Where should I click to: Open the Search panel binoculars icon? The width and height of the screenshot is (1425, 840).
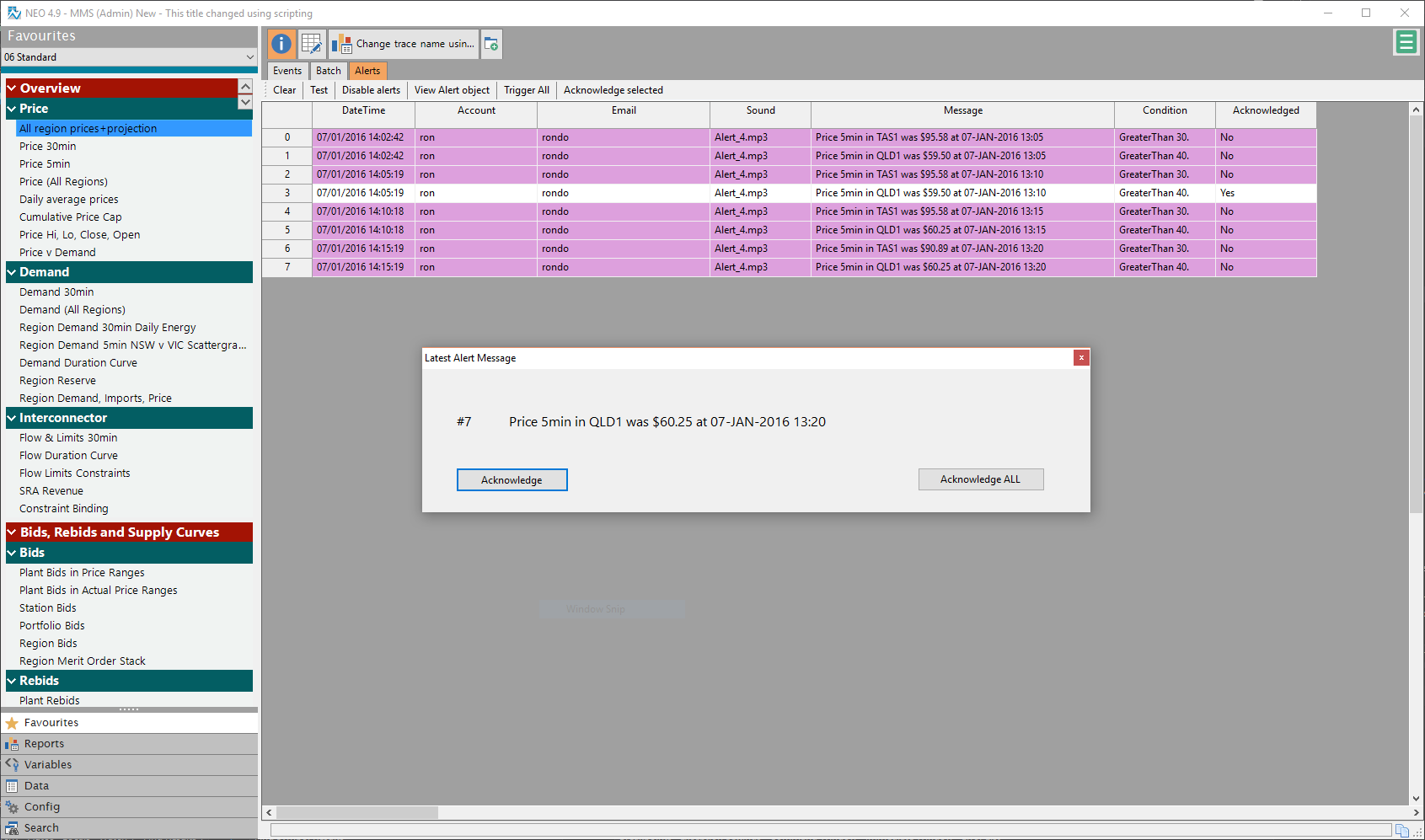(12, 828)
